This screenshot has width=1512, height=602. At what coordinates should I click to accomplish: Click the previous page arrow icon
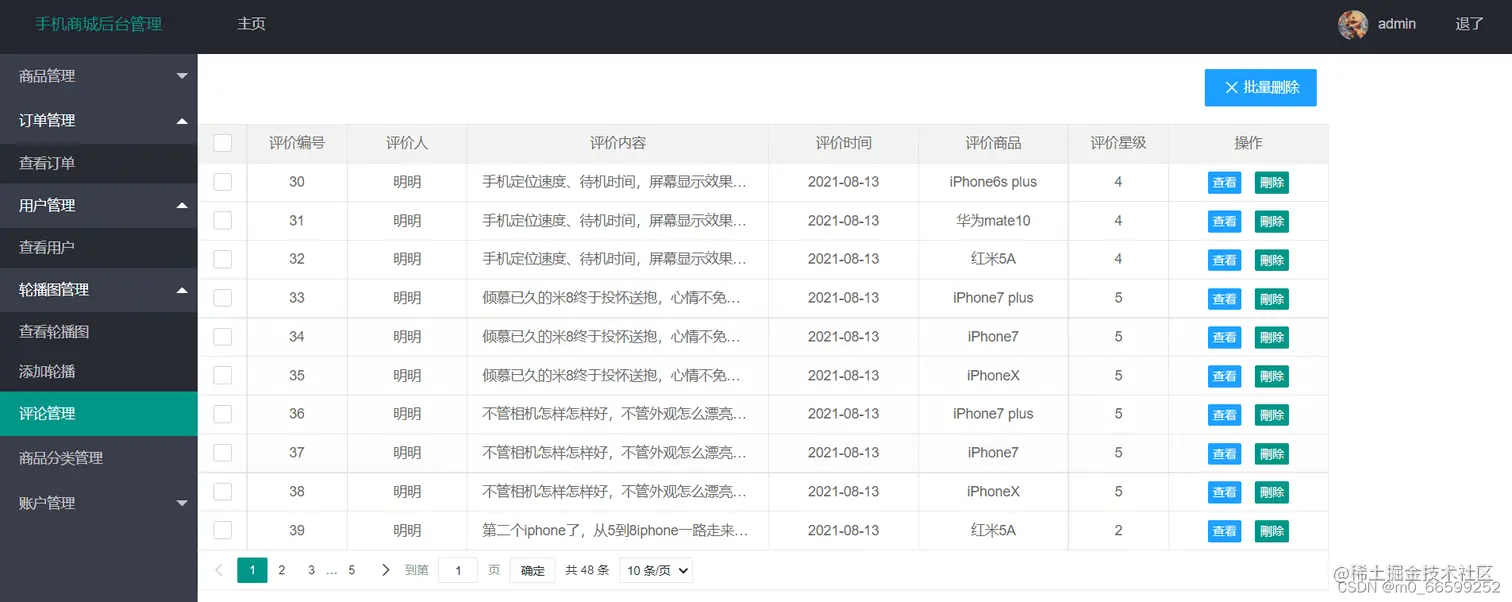(218, 569)
